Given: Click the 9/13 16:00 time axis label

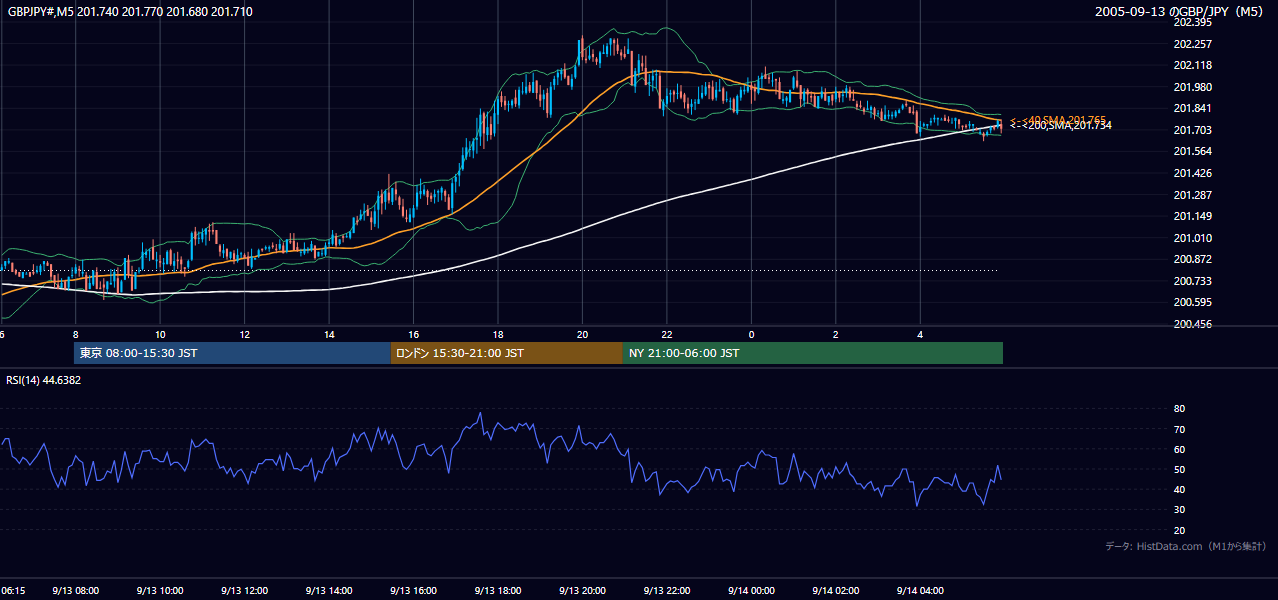Looking at the screenshot, I should (x=413, y=591).
